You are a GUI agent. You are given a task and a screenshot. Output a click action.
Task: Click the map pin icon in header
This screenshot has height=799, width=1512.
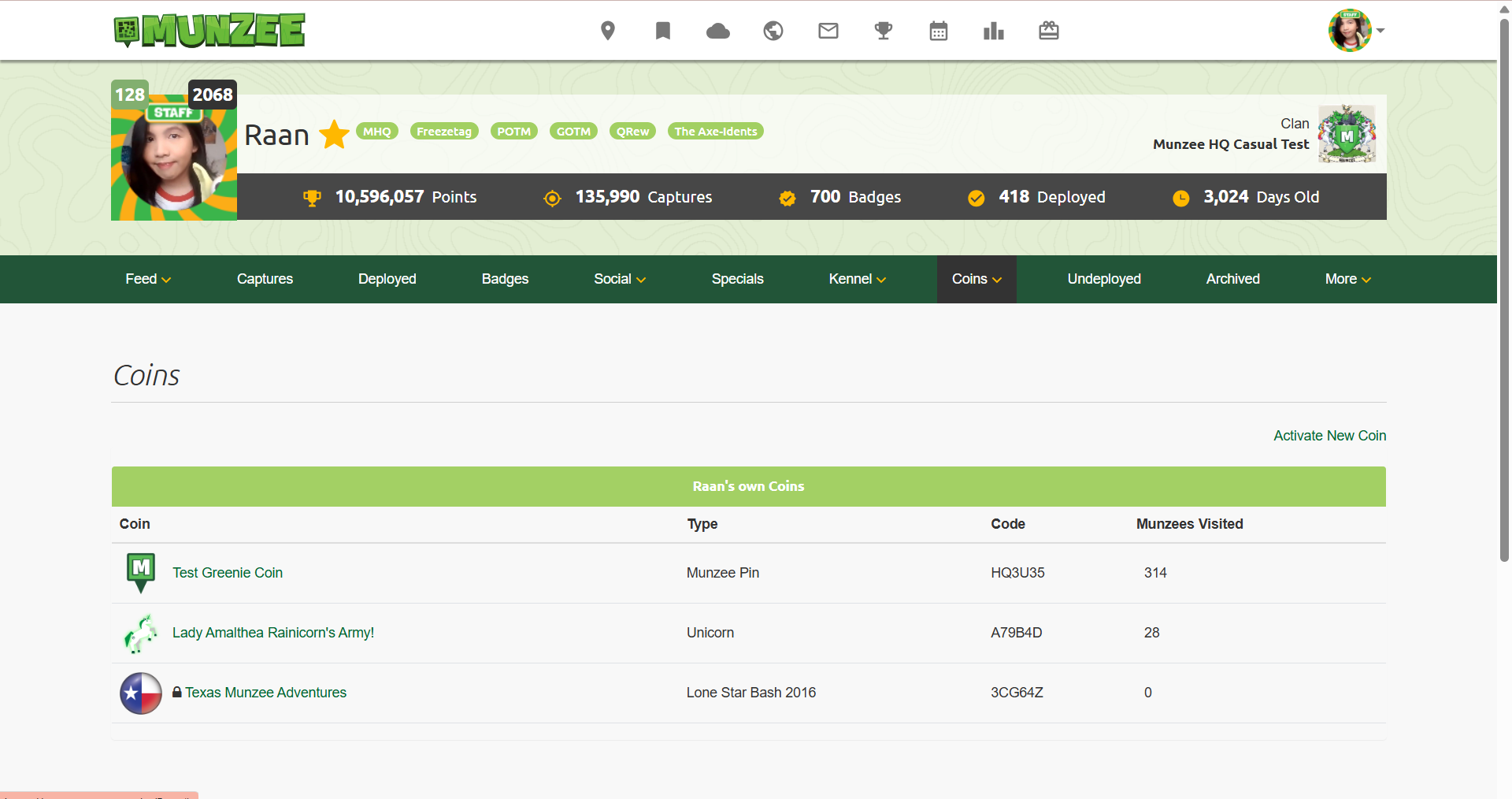(x=607, y=31)
